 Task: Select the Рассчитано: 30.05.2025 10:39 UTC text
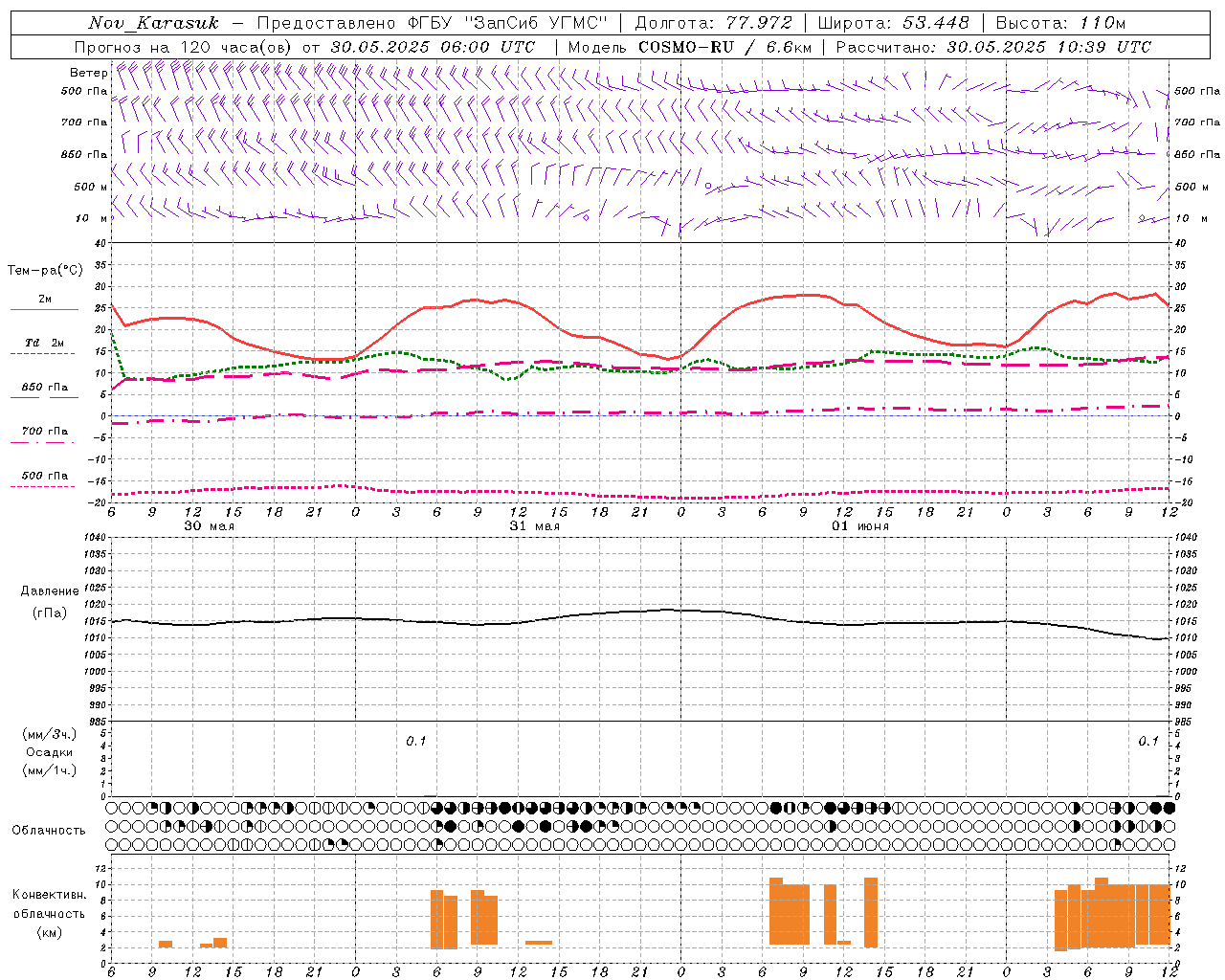click(993, 47)
